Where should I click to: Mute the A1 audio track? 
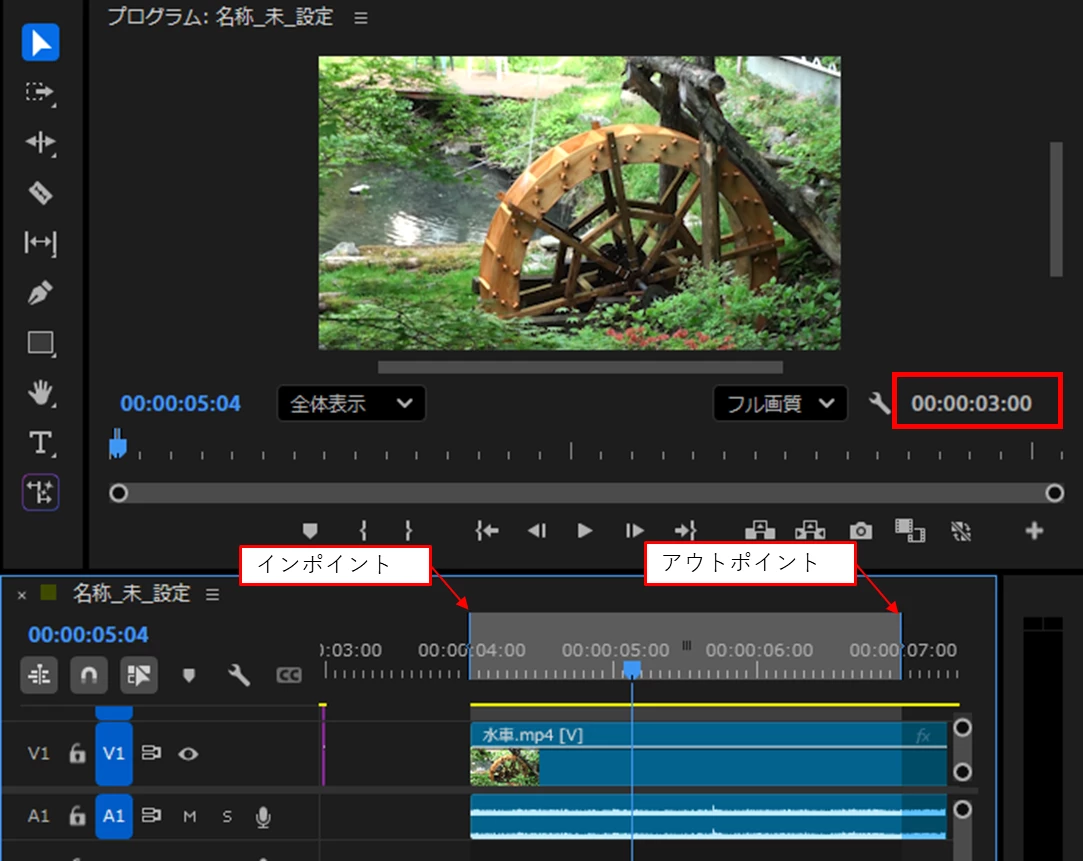click(x=189, y=817)
